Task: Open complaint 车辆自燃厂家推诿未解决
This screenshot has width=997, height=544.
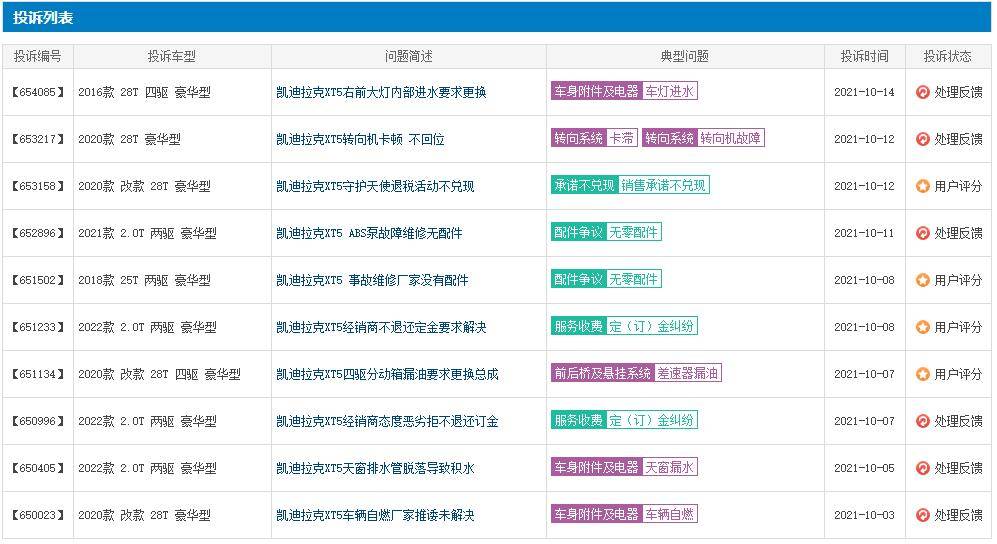Action: [375, 515]
